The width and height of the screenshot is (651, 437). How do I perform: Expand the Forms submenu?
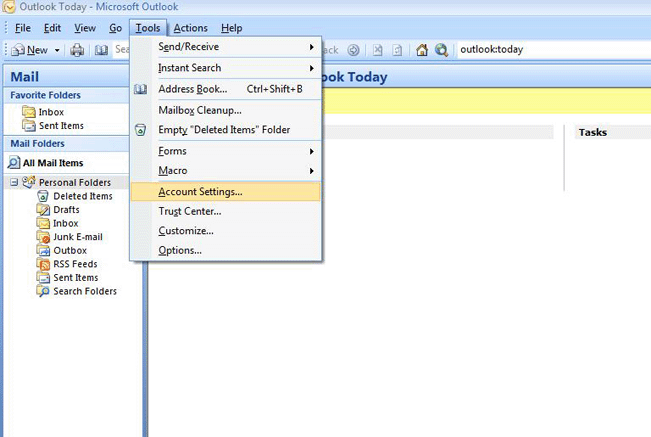click(x=226, y=151)
